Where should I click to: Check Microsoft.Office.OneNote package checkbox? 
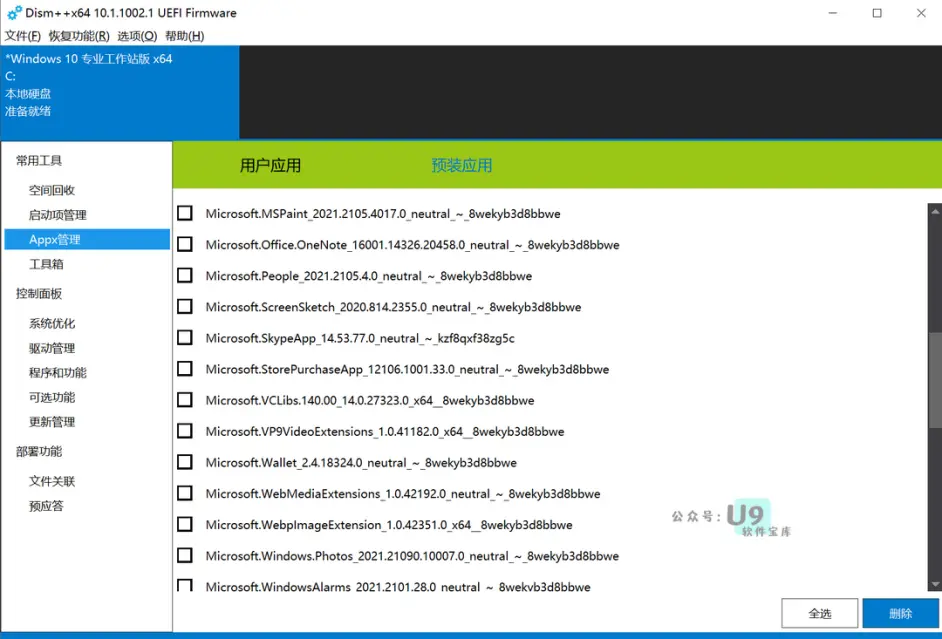(x=185, y=244)
